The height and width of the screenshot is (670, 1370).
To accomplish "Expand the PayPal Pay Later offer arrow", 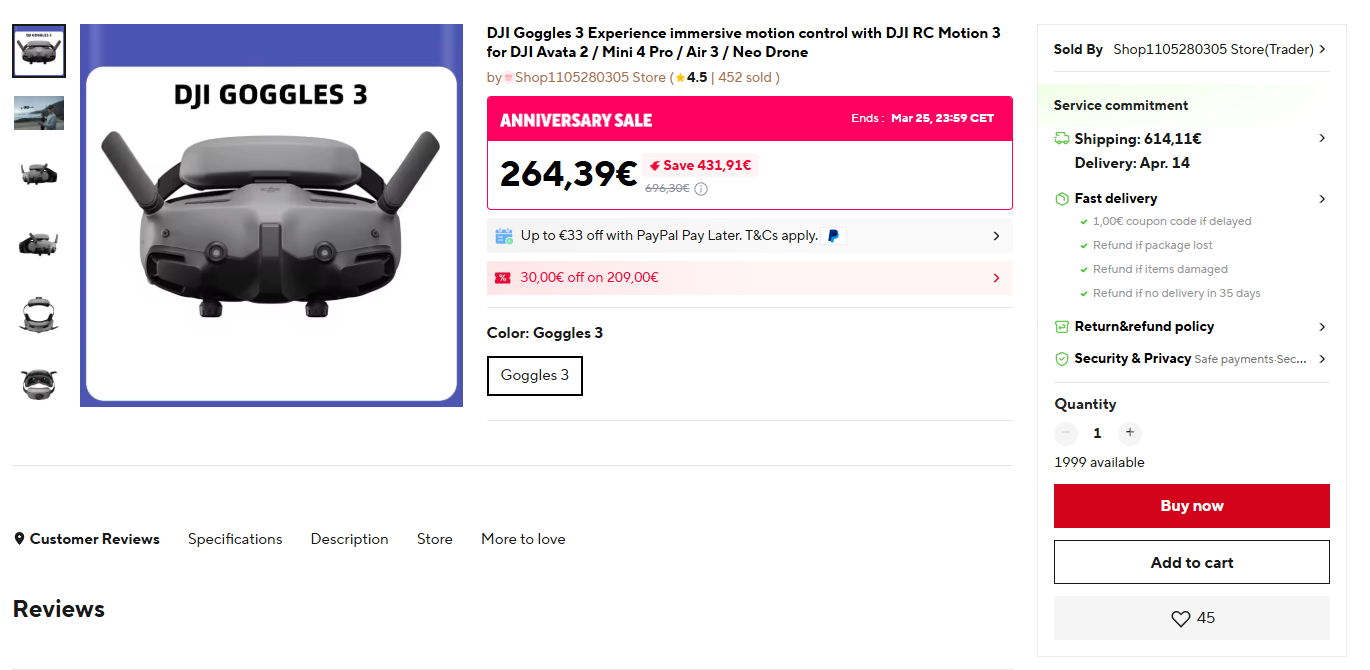I will point(996,236).
